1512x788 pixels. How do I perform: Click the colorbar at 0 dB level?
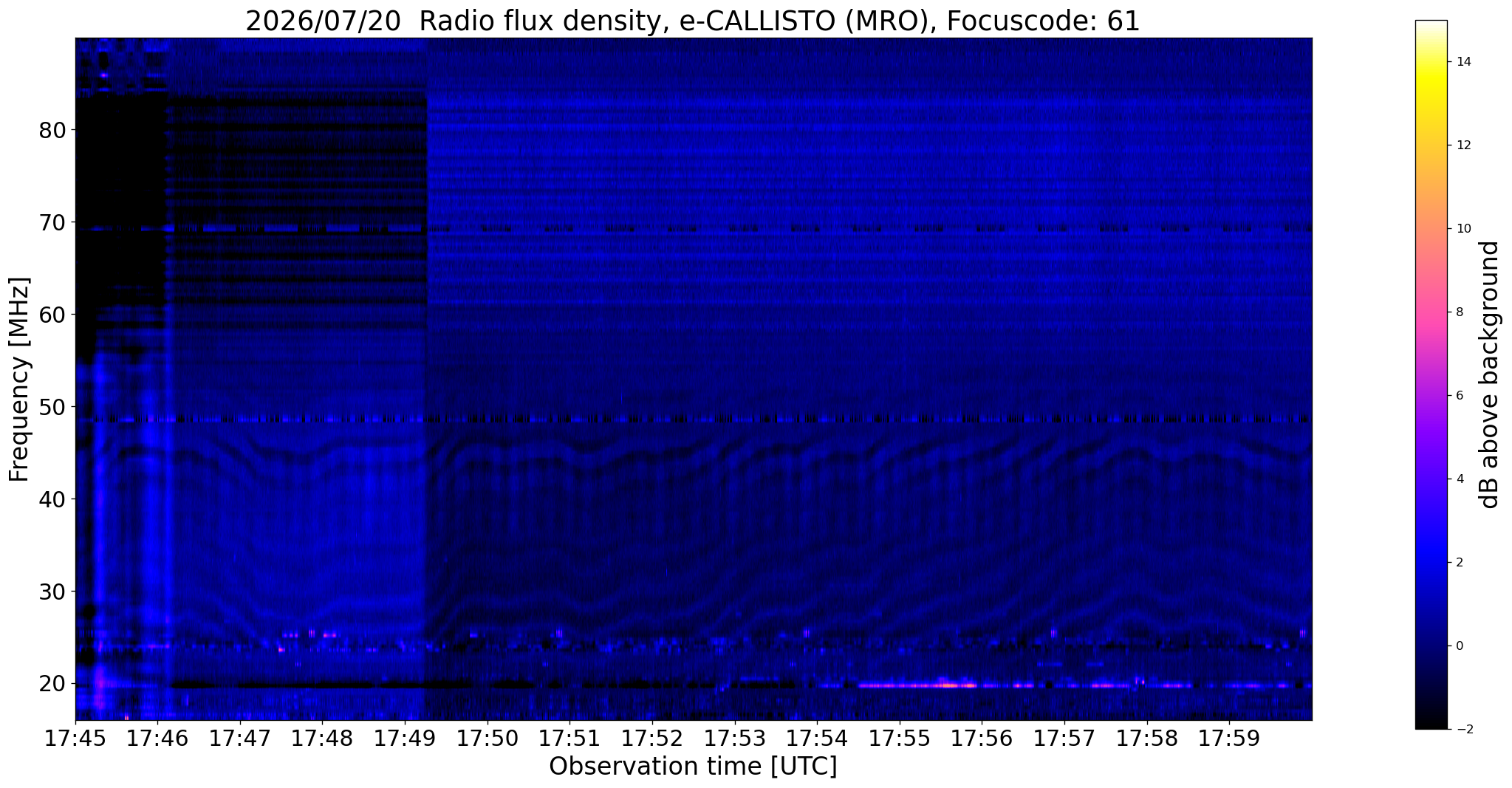click(1431, 645)
